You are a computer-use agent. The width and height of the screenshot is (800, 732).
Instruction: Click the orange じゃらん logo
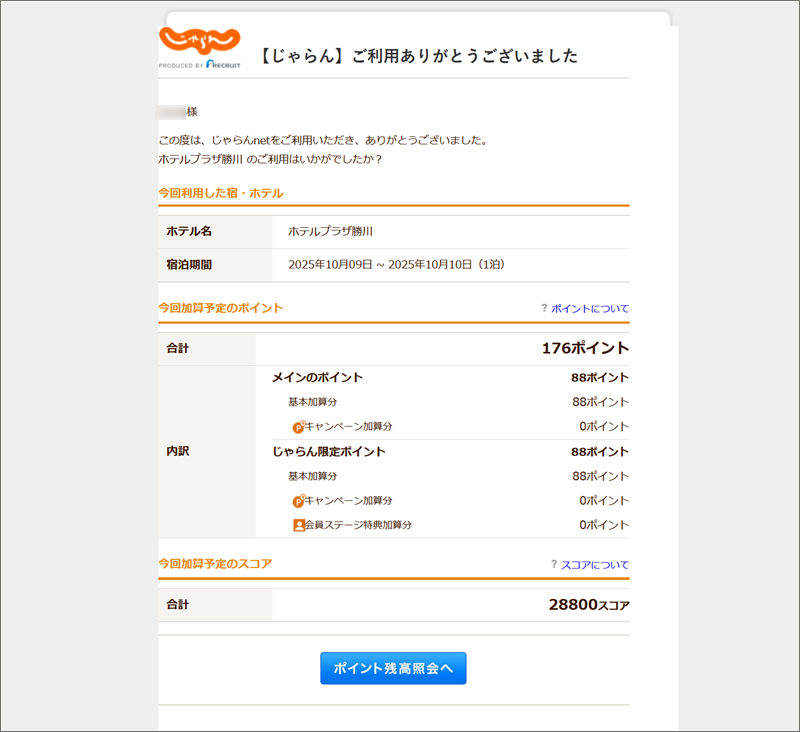pos(199,41)
